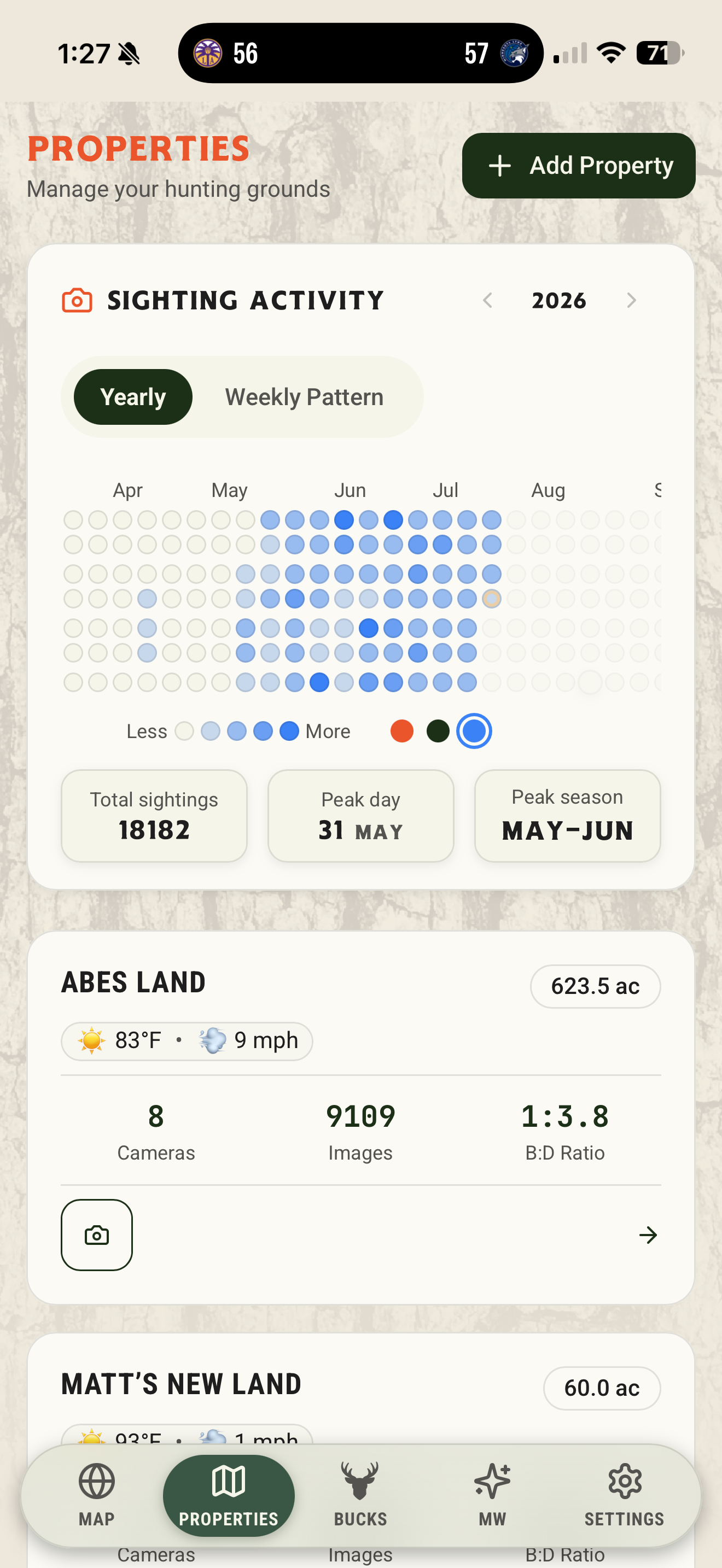Tap the camera icon beside Sighting Activity
Screen dimensions: 722x1568
point(77,300)
